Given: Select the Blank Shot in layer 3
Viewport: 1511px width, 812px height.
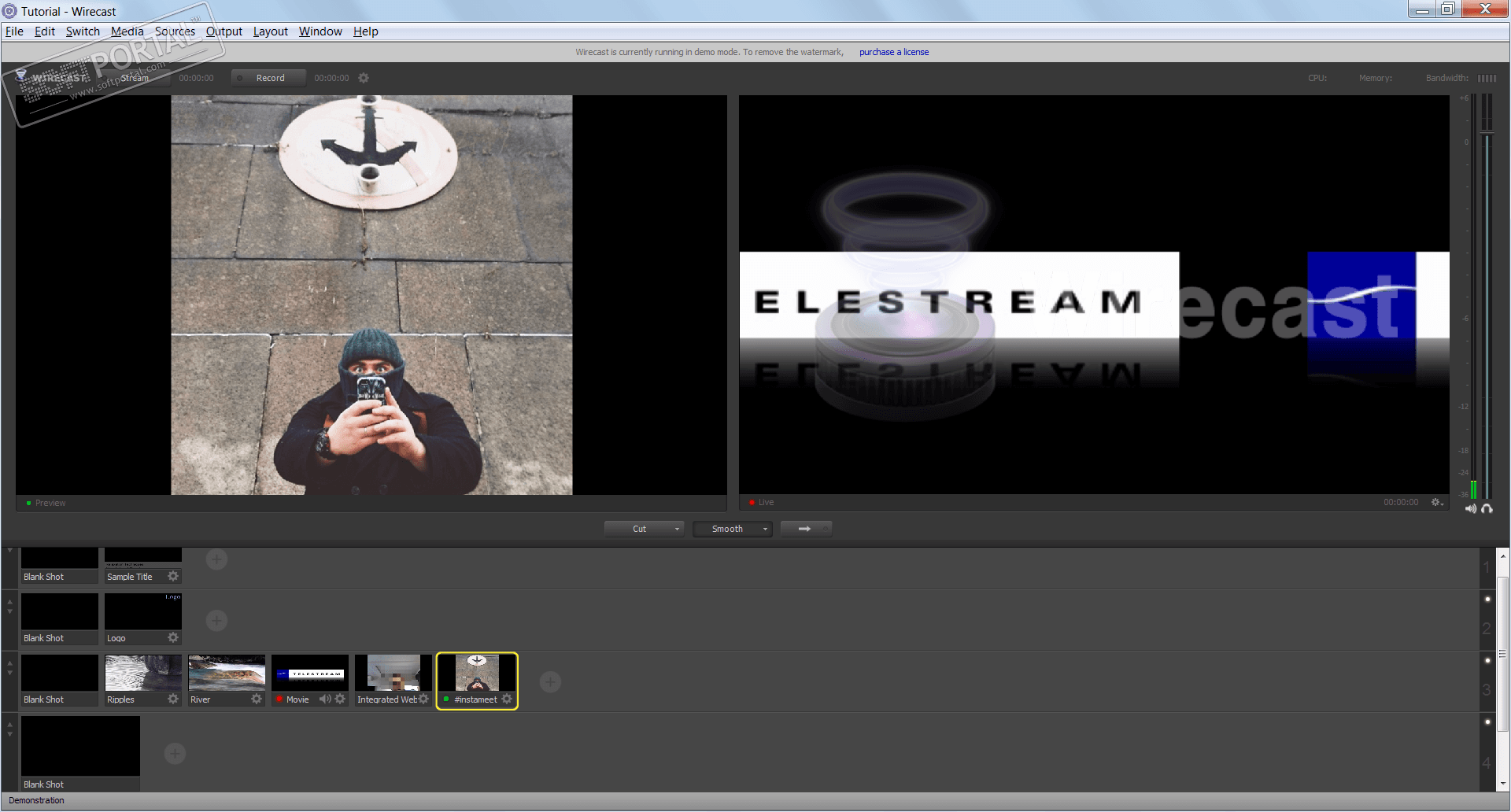Looking at the screenshot, I should 60,680.
